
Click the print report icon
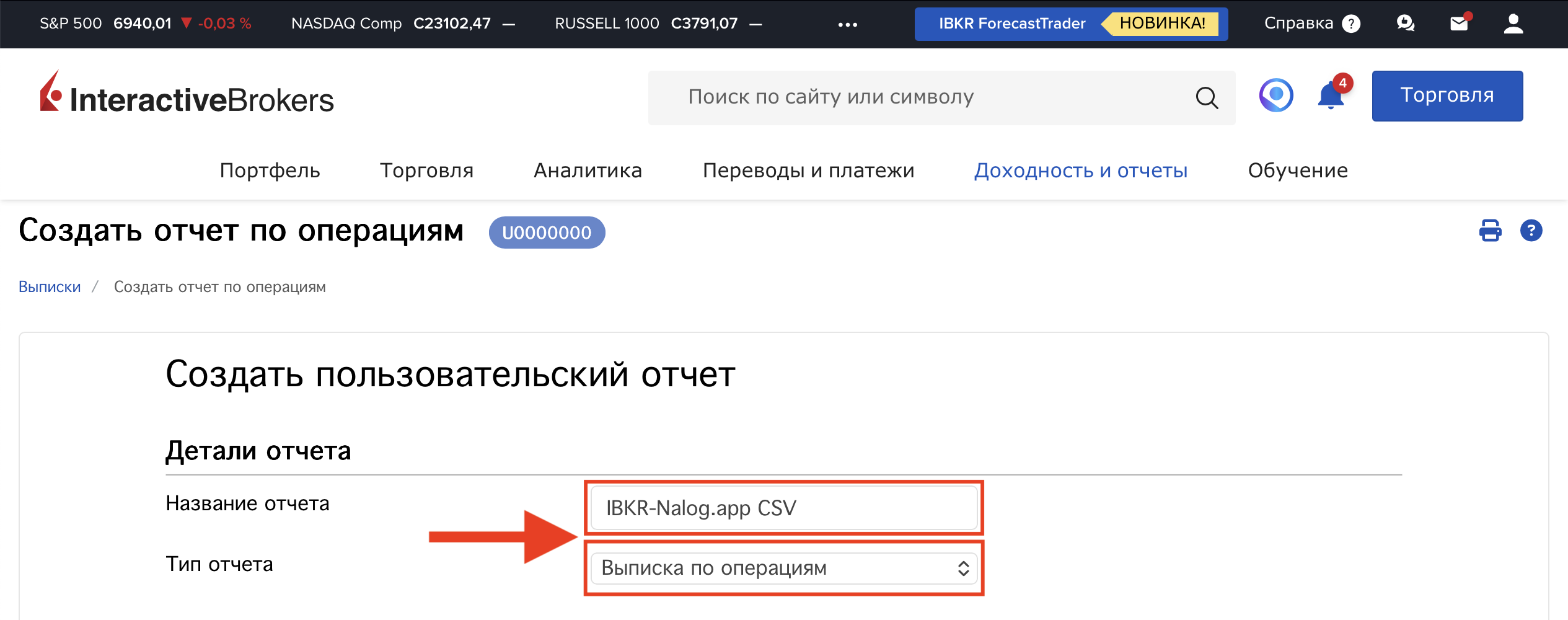[x=1490, y=231]
